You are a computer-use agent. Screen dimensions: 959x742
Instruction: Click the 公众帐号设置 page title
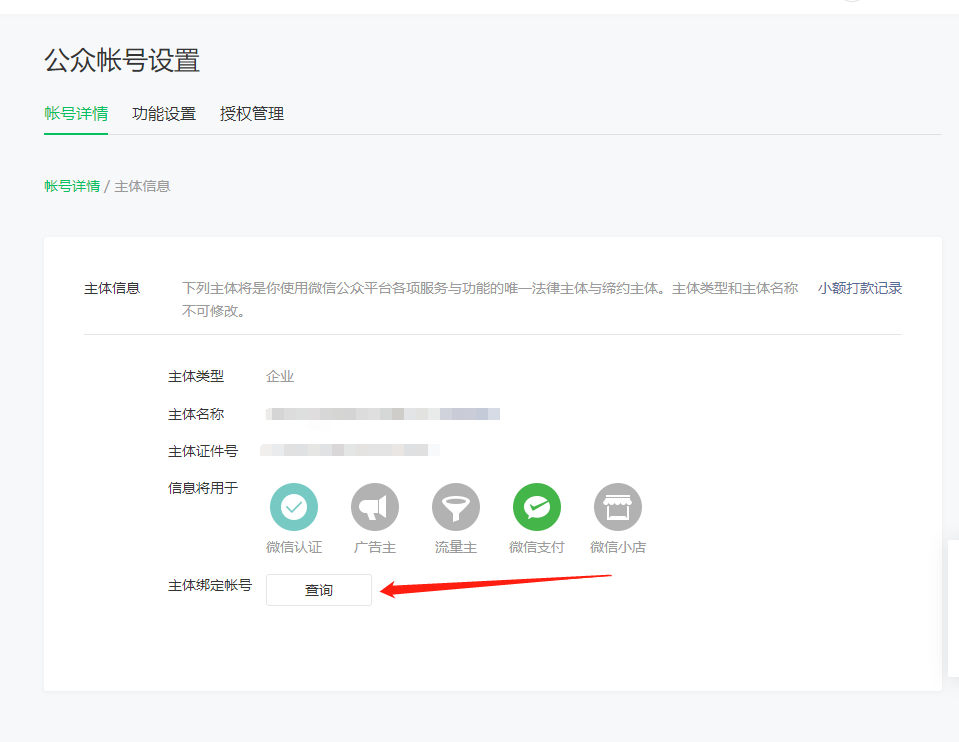point(122,61)
